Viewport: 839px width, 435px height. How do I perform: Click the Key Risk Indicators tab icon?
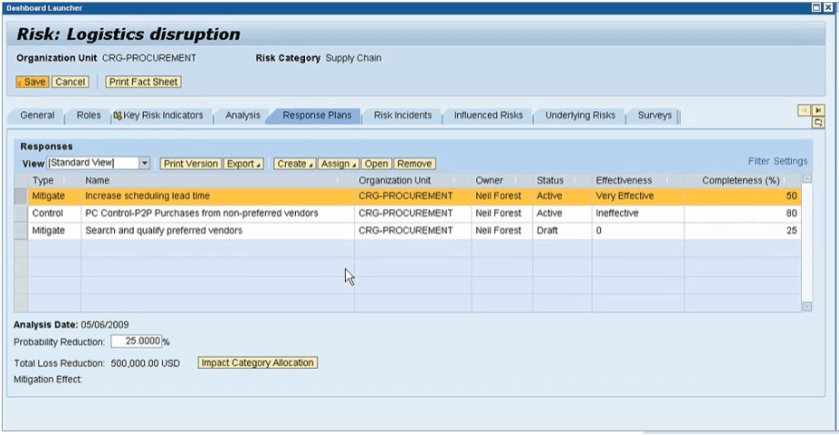118,116
